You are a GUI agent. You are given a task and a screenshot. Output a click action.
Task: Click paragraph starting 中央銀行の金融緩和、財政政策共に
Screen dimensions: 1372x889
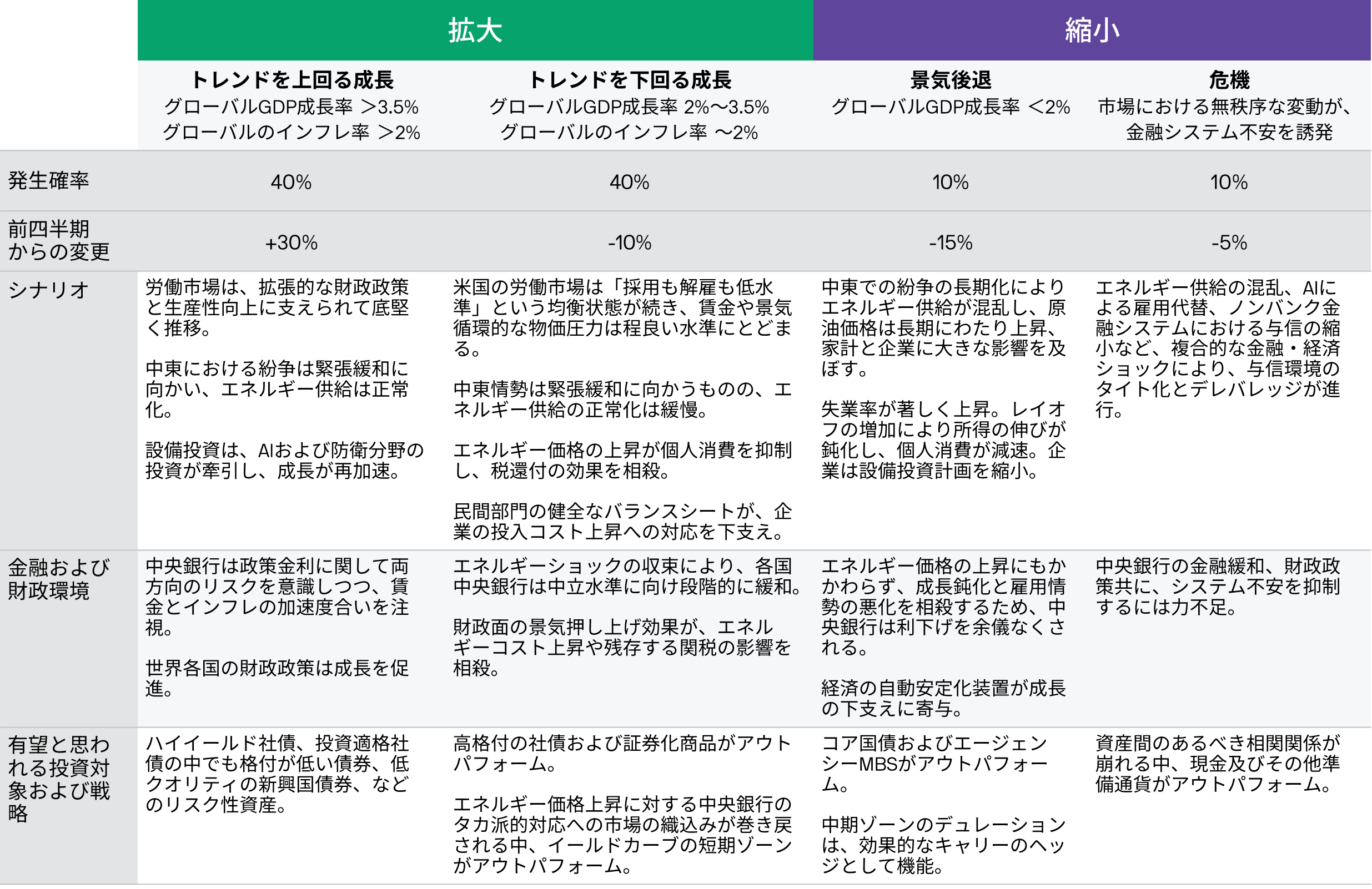coord(1218,587)
